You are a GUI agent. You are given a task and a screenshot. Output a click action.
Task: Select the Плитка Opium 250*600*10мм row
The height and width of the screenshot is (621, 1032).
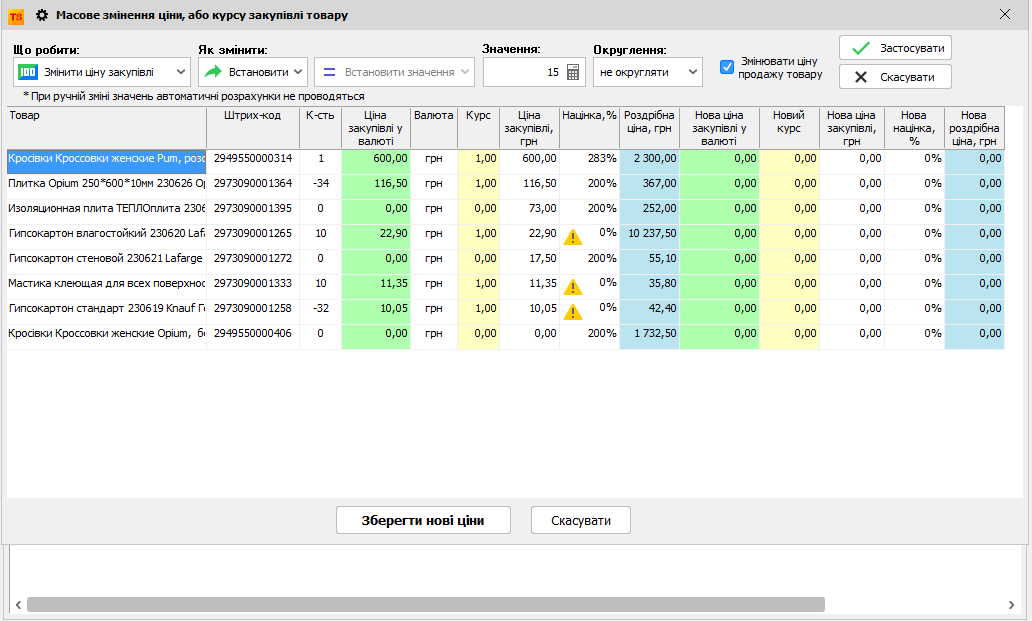(106, 184)
